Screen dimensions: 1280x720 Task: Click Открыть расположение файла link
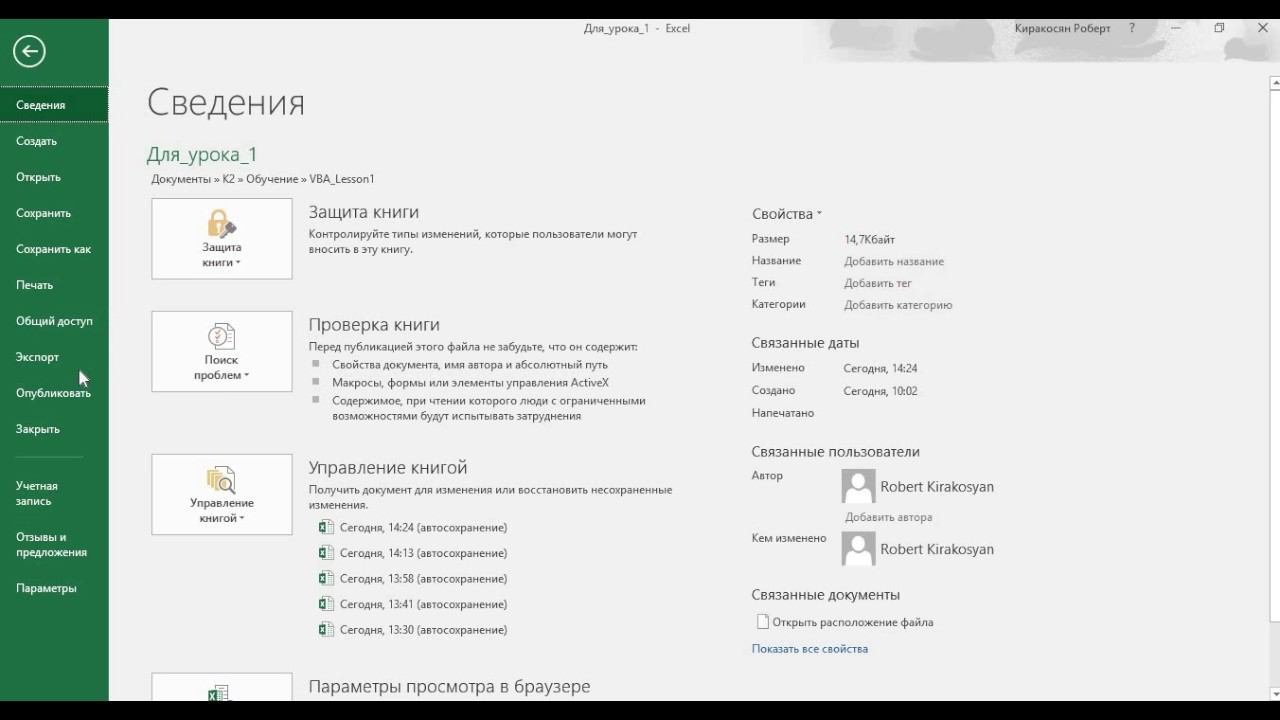853,622
